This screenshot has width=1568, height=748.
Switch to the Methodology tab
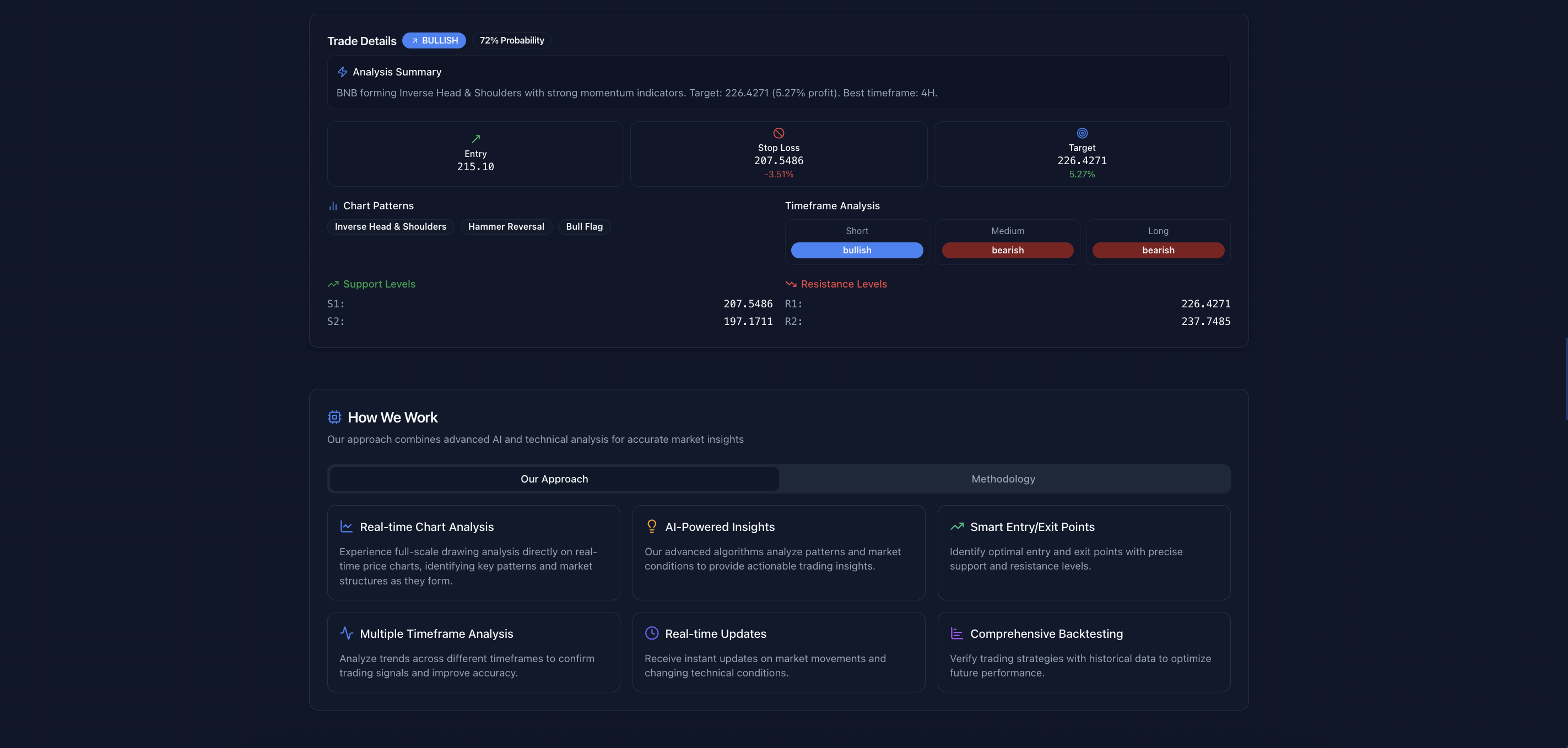coord(1003,479)
